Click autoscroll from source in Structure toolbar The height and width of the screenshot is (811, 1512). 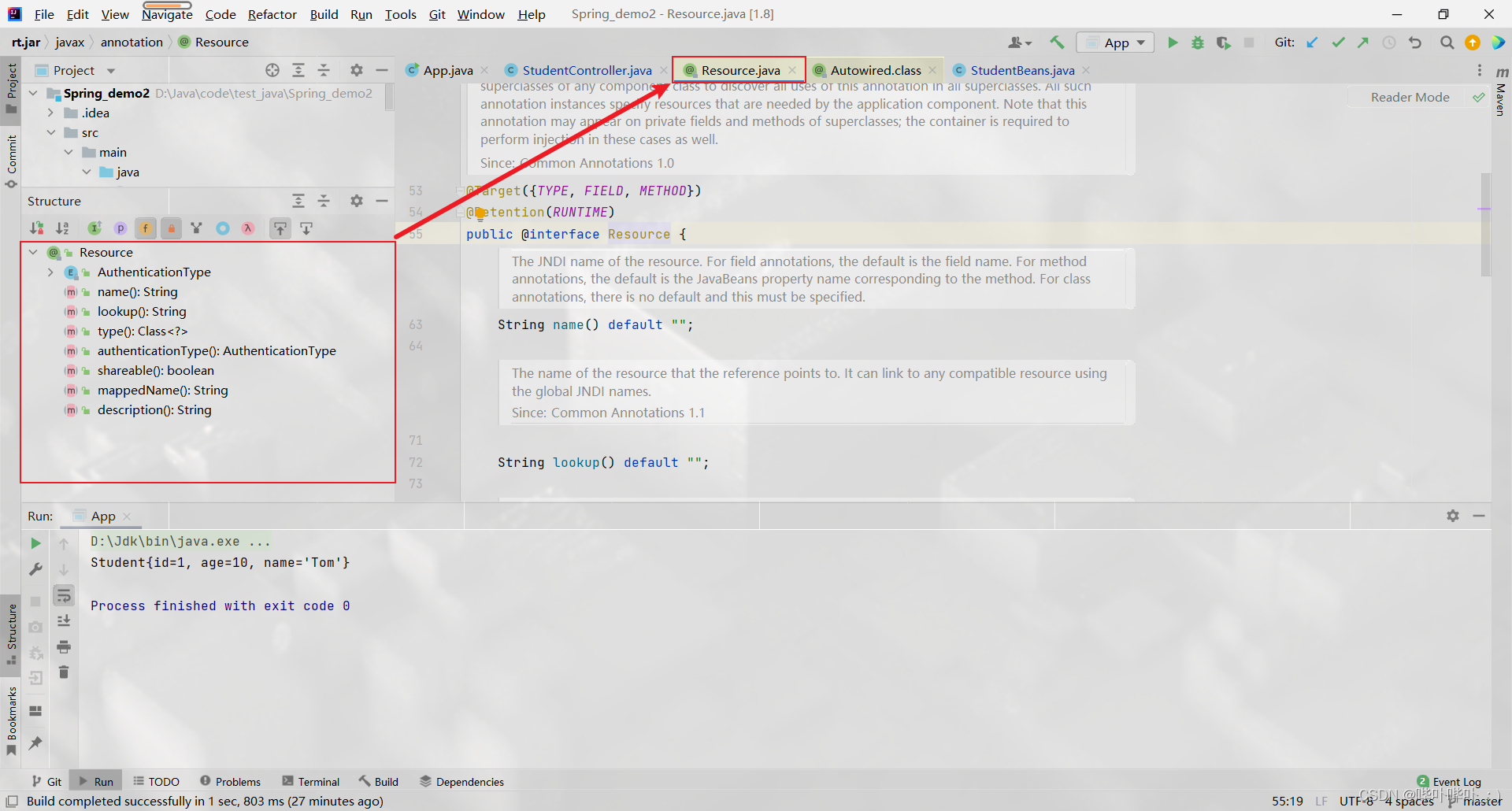306,228
